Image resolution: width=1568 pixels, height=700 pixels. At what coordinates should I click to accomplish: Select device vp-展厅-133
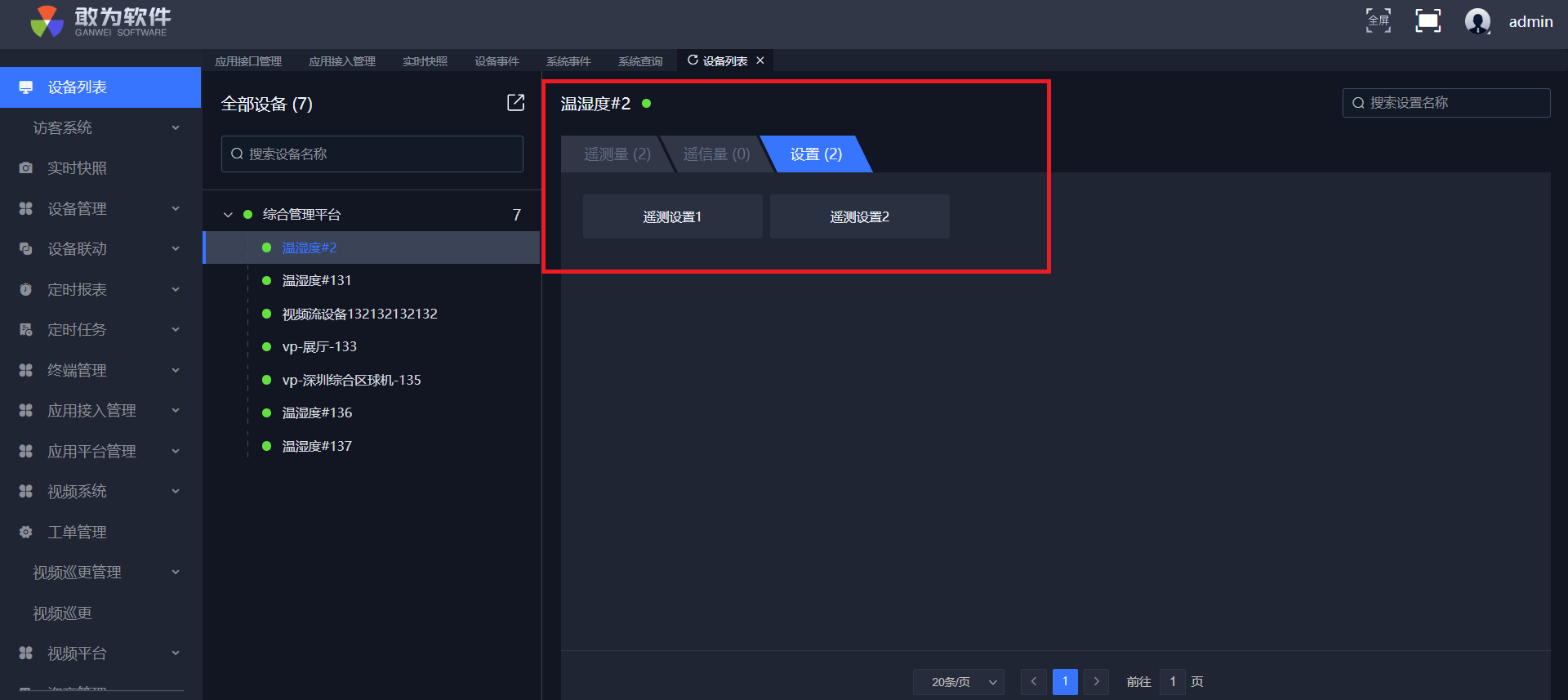(x=319, y=346)
